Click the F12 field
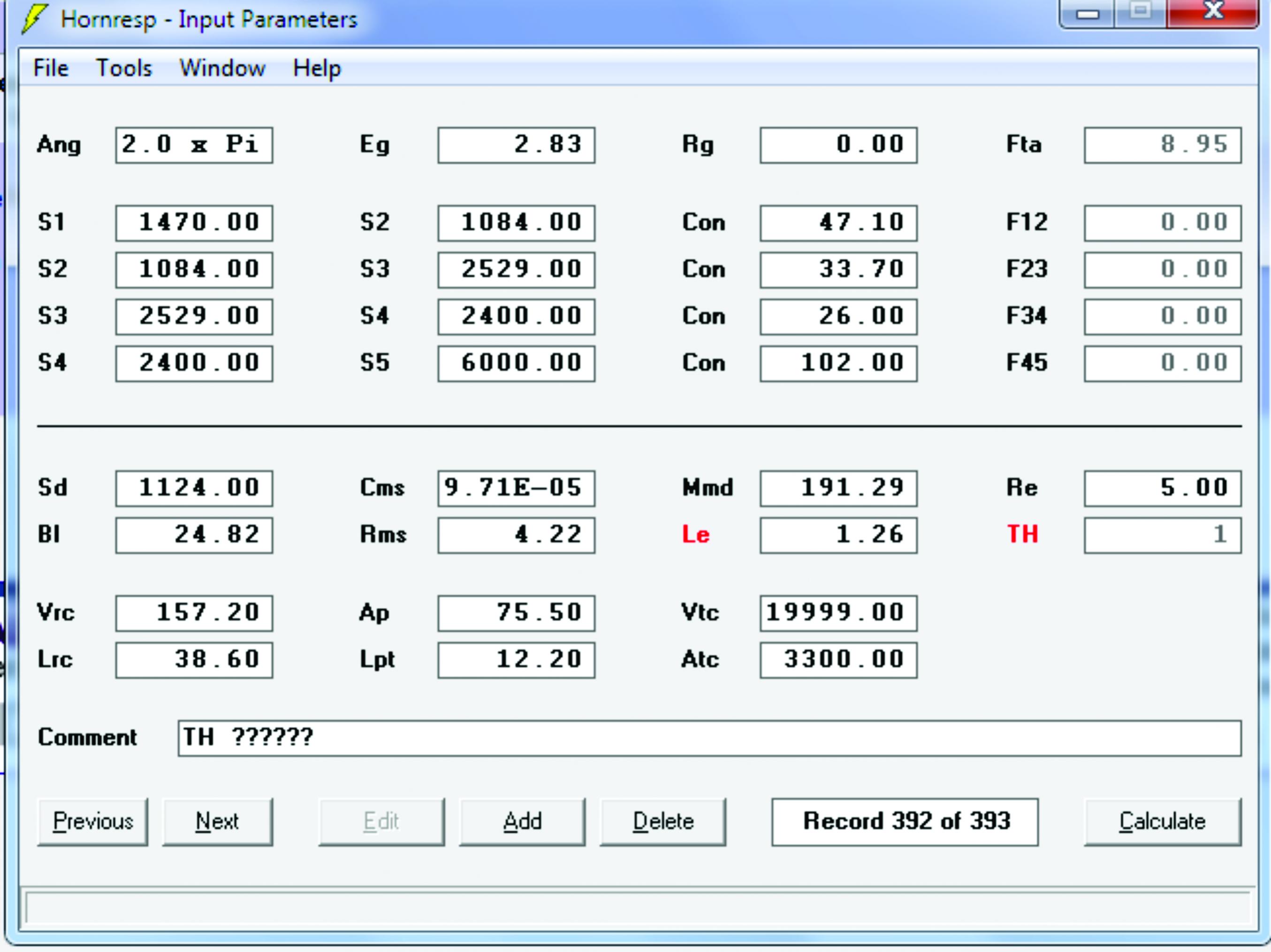1271x952 pixels. [x=1163, y=223]
